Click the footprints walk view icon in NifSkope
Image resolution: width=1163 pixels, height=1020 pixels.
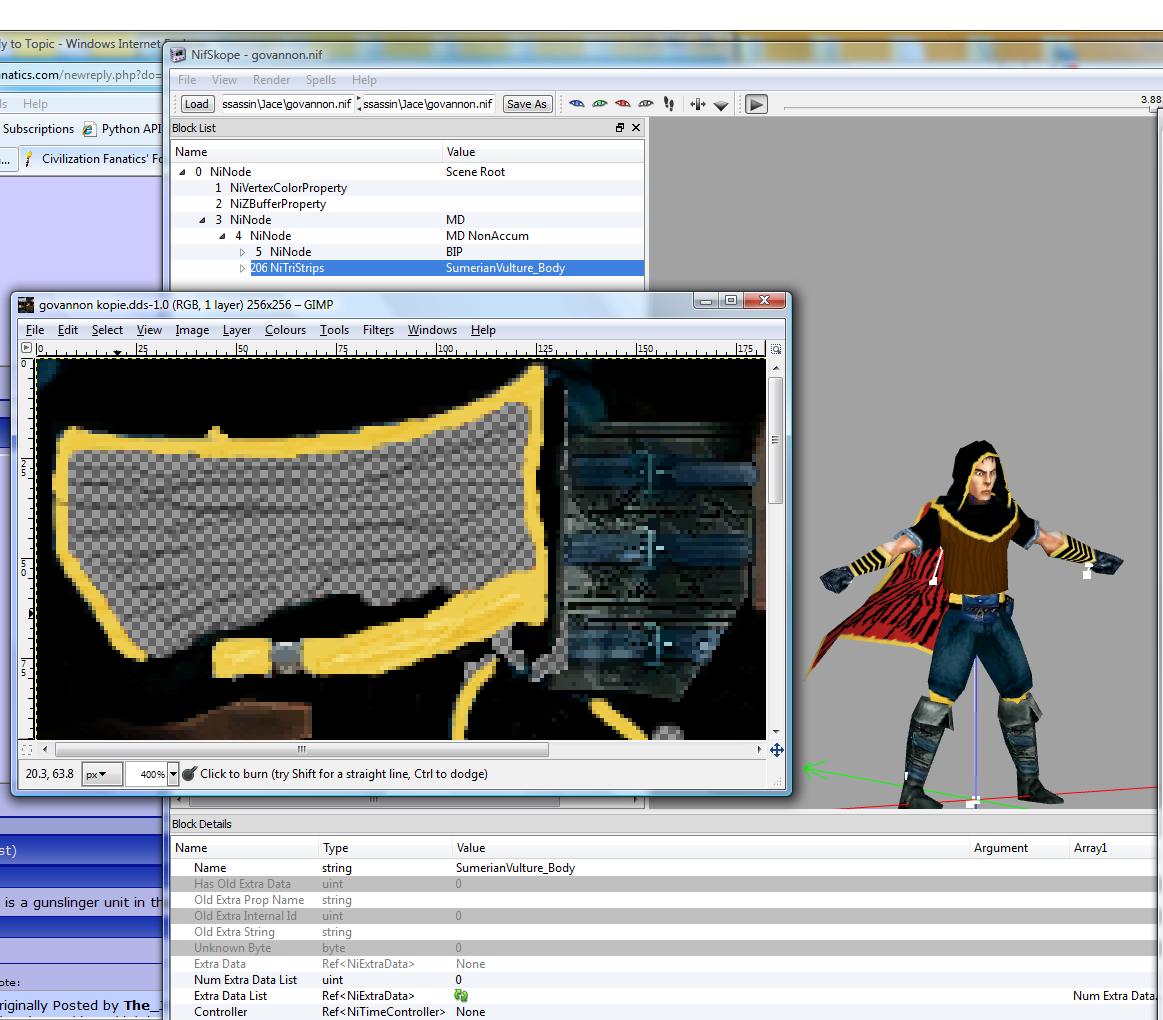[669, 104]
